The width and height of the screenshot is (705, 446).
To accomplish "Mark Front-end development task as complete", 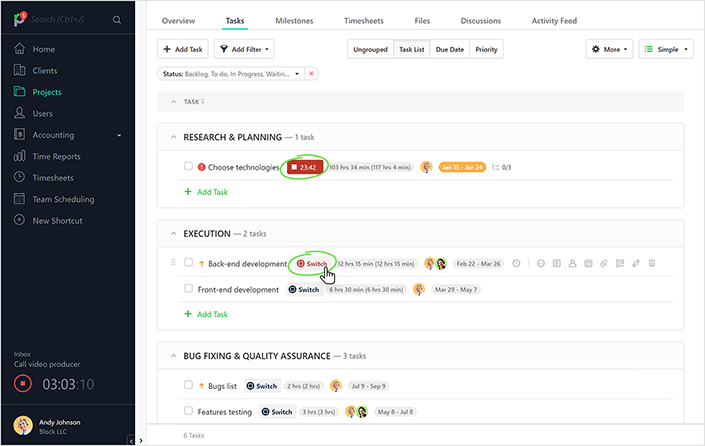I will 189,289.
